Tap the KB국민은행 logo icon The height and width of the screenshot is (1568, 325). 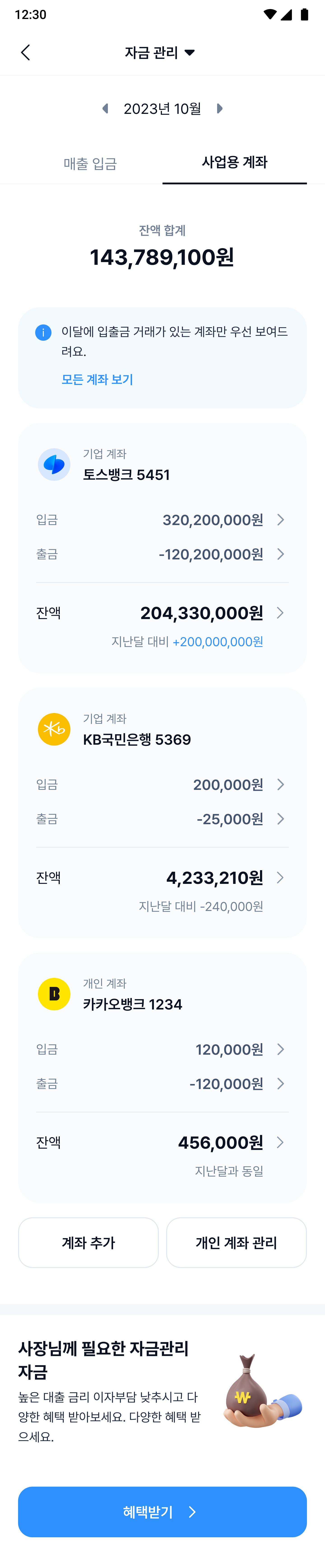(54, 729)
